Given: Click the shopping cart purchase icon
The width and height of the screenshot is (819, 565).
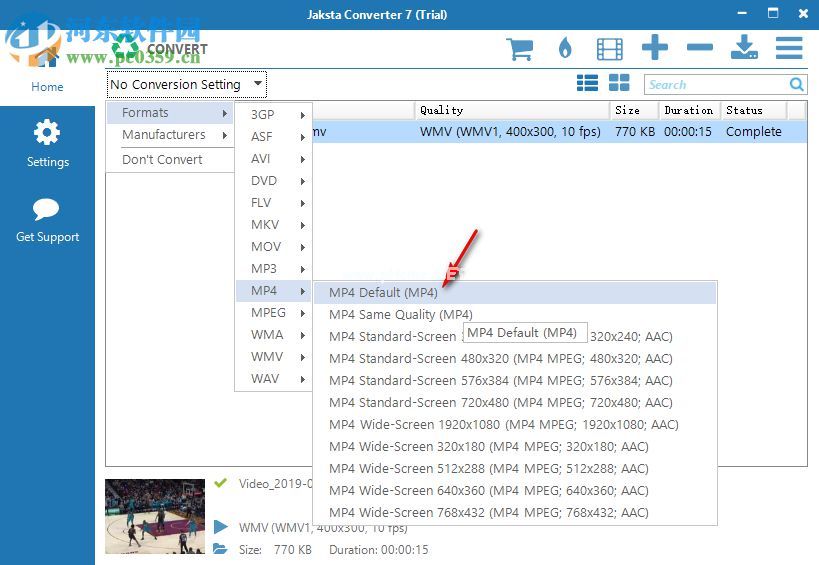Looking at the screenshot, I should coord(519,48).
